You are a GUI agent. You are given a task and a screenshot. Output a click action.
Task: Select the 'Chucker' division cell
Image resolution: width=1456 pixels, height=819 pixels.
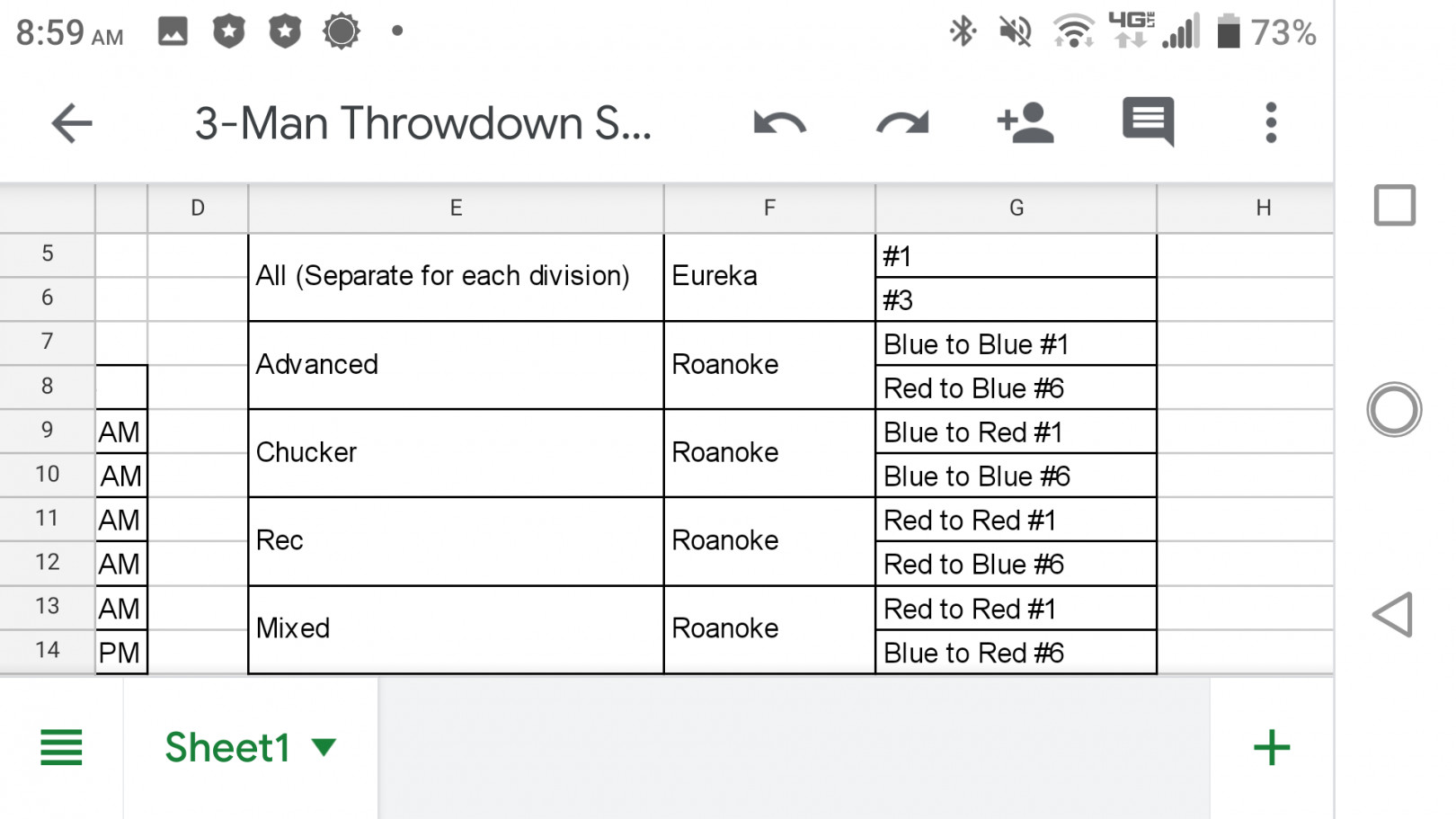[455, 452]
